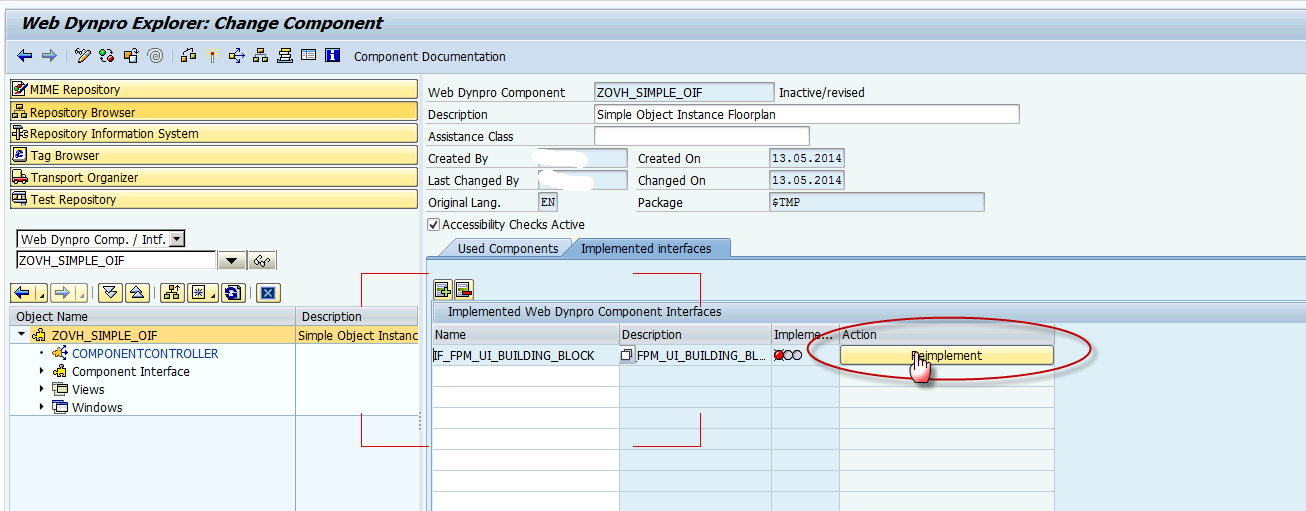This screenshot has height=511, width=1306.
Task: Display the object list hierarchy icon
Action: 261,56
